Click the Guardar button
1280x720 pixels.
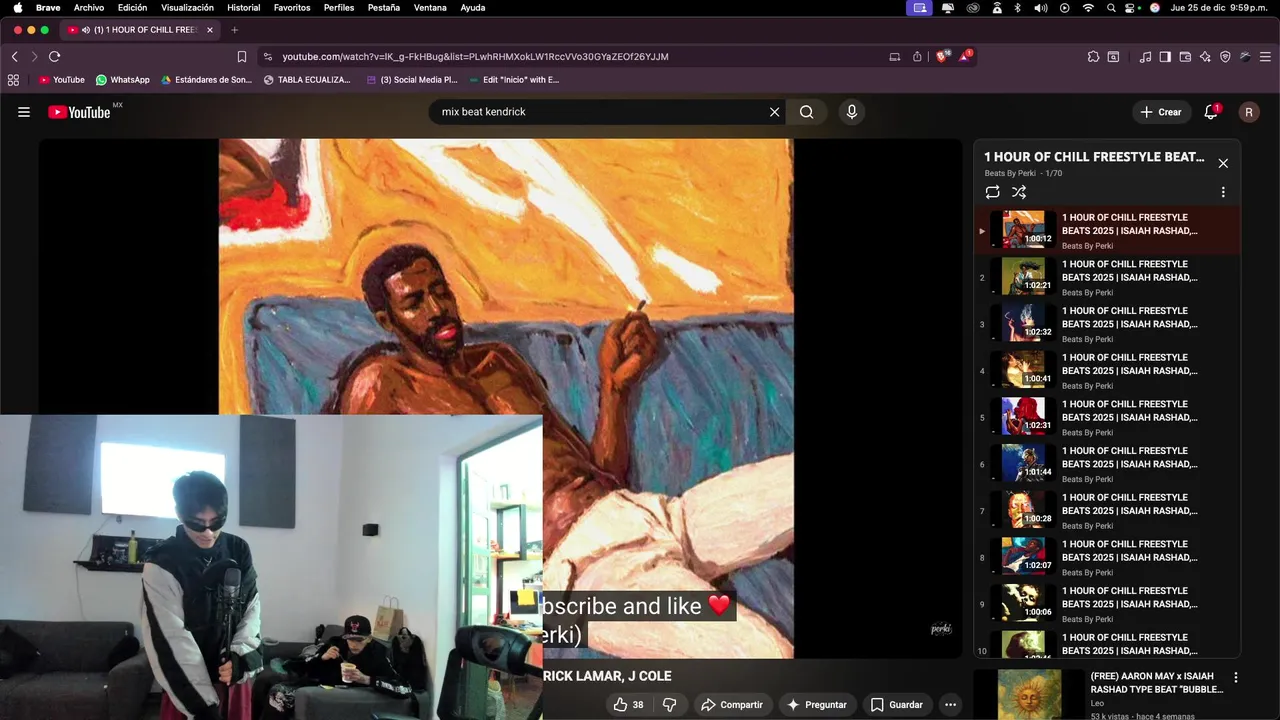[896, 705]
